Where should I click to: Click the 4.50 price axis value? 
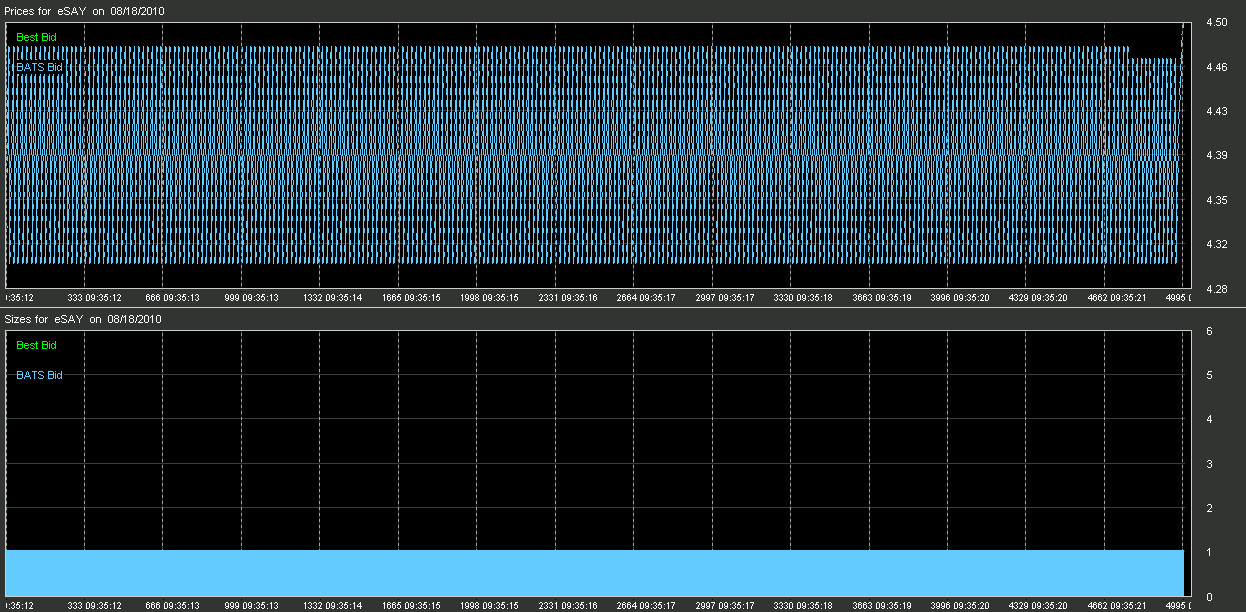click(1217, 22)
